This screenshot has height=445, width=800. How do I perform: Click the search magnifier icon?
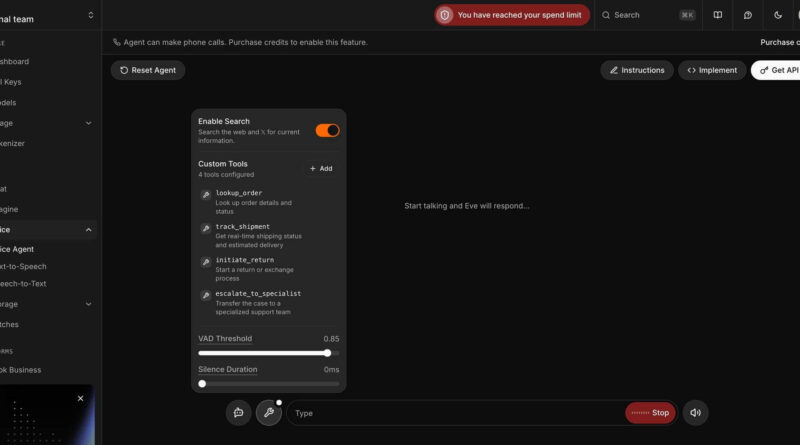pyautogui.click(x=606, y=15)
